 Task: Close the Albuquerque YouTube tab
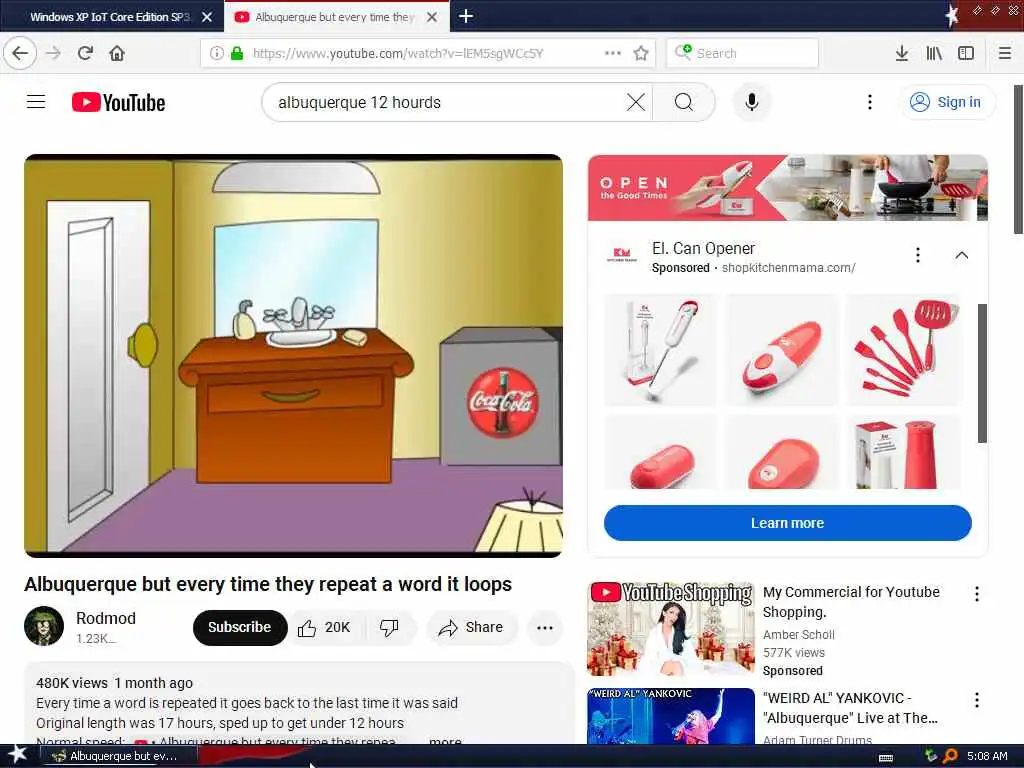coord(432,17)
